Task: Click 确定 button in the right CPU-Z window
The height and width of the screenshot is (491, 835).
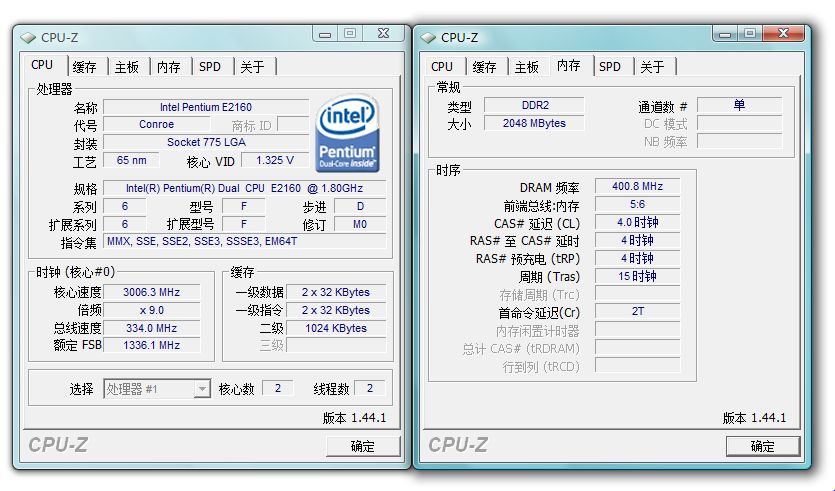Action: [x=763, y=446]
